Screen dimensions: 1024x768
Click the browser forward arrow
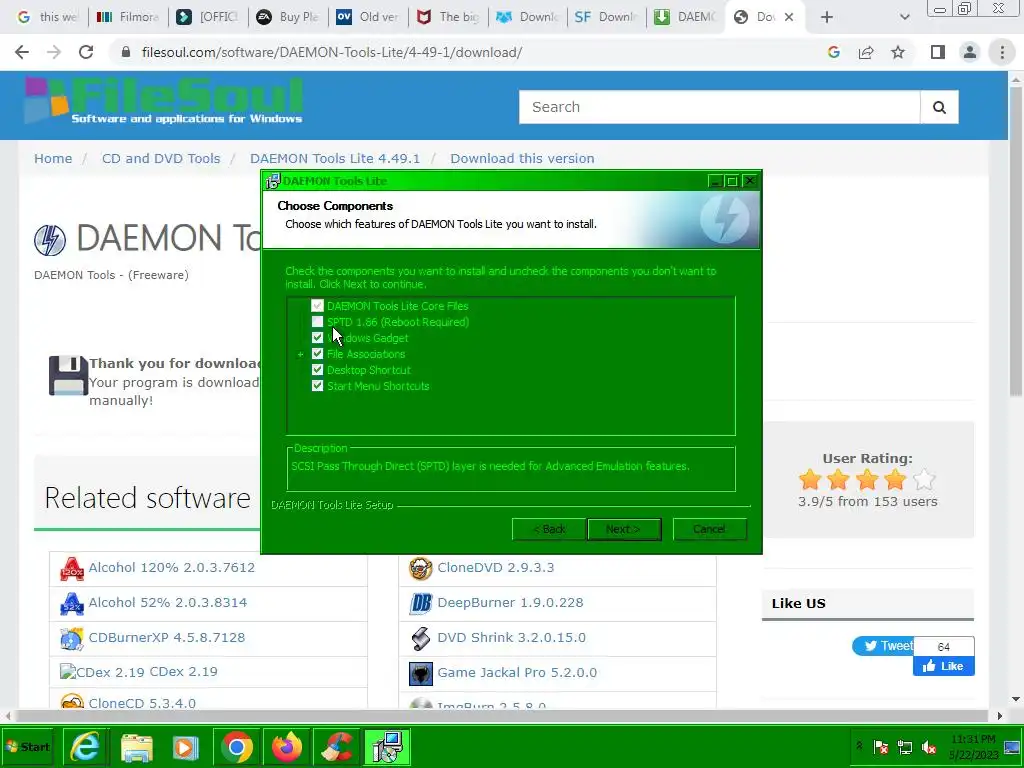tap(54, 52)
